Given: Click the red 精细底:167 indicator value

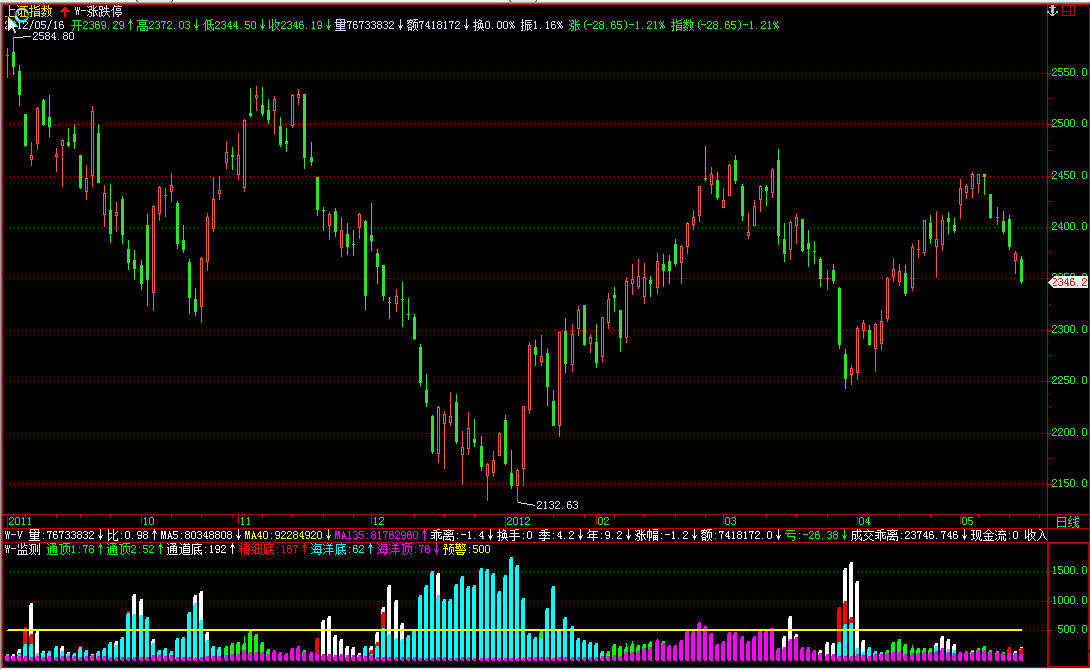Looking at the screenshot, I should [x=269, y=549].
